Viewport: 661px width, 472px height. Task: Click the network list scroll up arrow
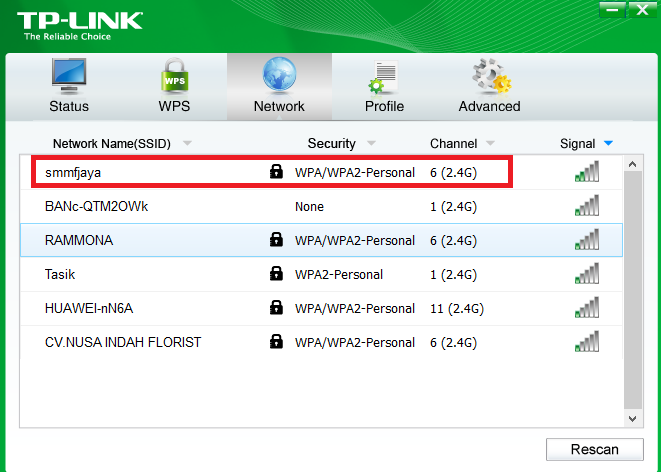pos(632,164)
